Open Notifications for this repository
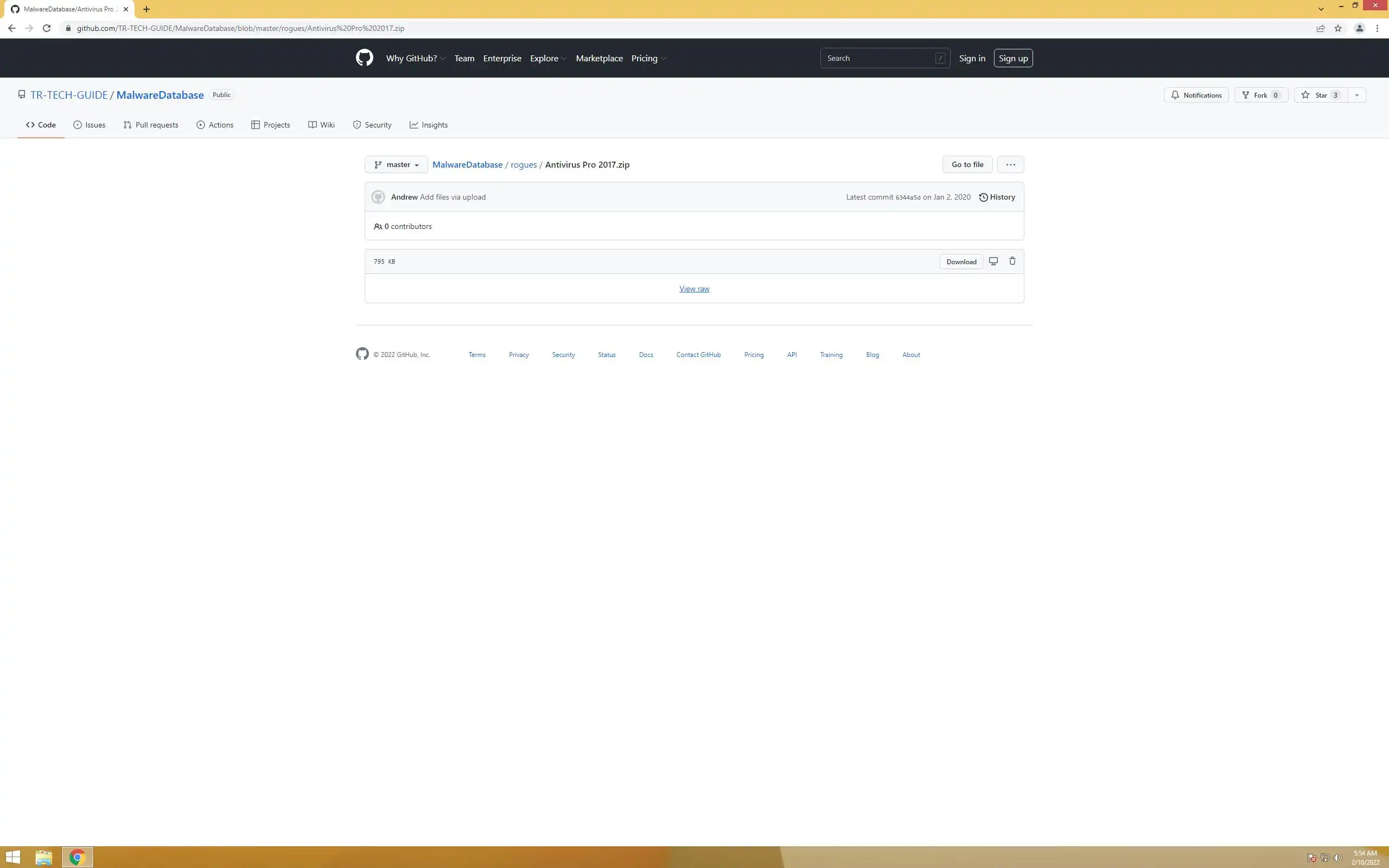Viewport: 1389px width, 868px height. (1196, 95)
